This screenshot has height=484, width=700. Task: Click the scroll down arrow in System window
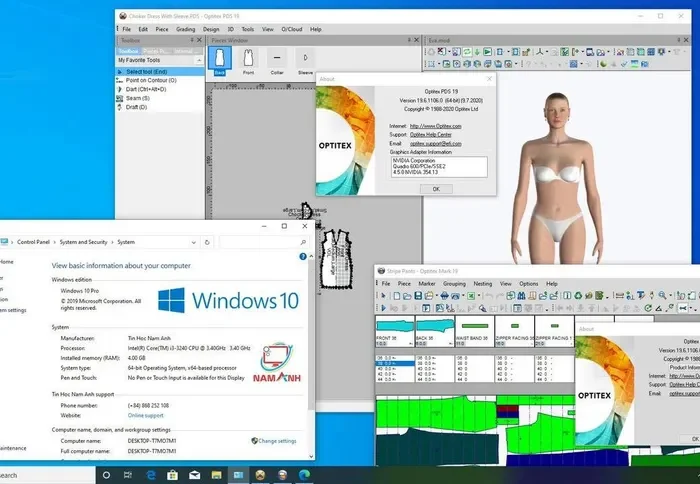tap(311, 456)
